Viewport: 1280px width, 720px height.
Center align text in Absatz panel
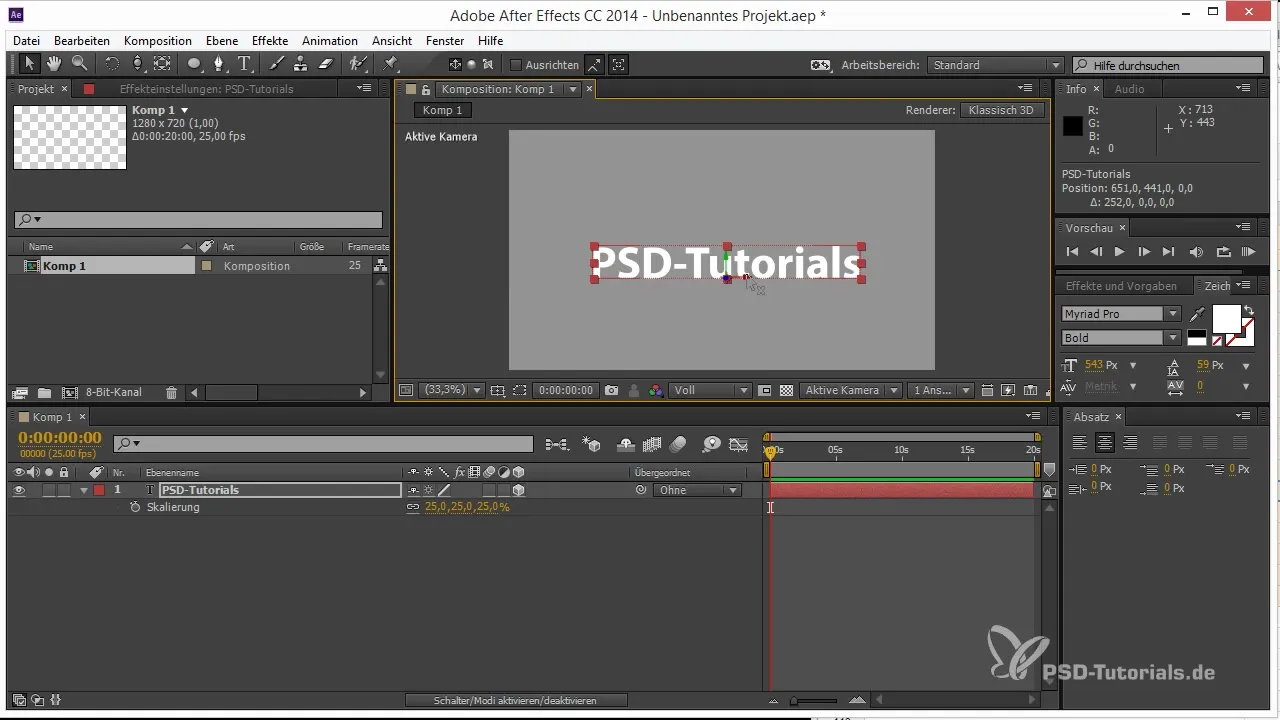click(1105, 442)
